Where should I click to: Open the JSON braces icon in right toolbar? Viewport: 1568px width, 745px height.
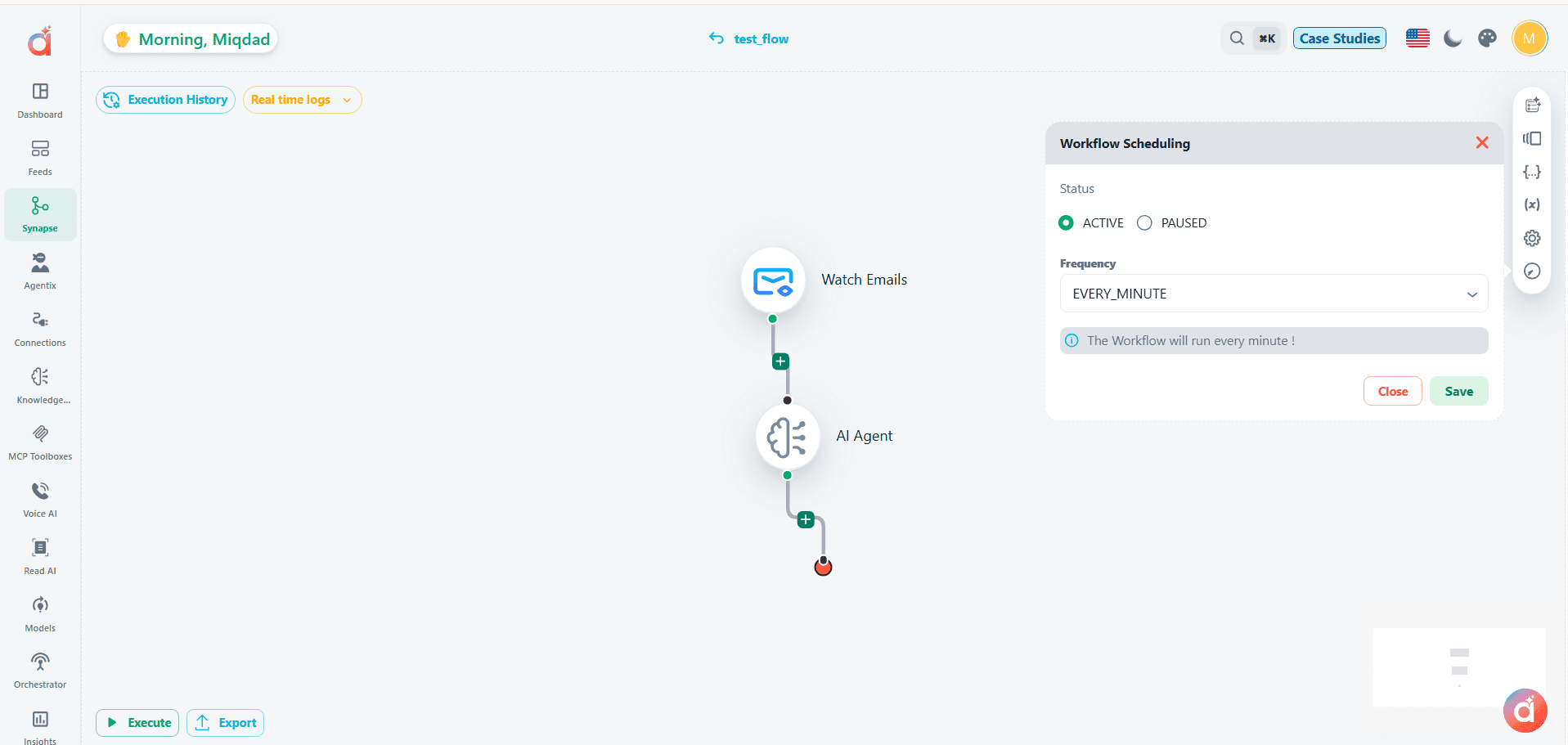tap(1533, 172)
